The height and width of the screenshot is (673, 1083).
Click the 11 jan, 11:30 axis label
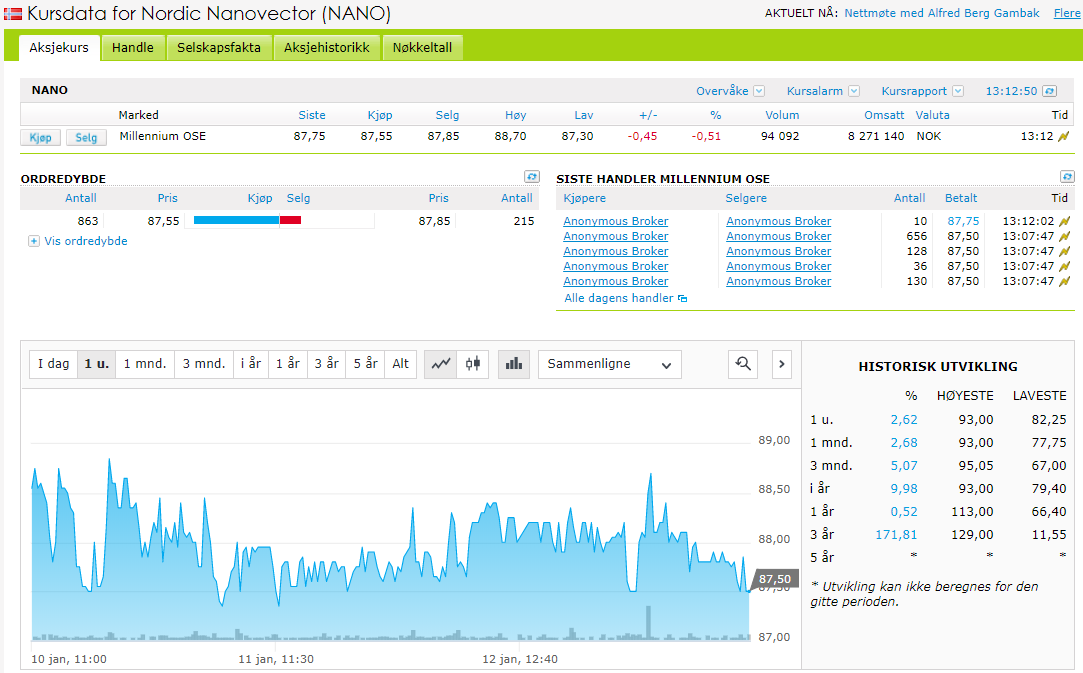click(276, 659)
